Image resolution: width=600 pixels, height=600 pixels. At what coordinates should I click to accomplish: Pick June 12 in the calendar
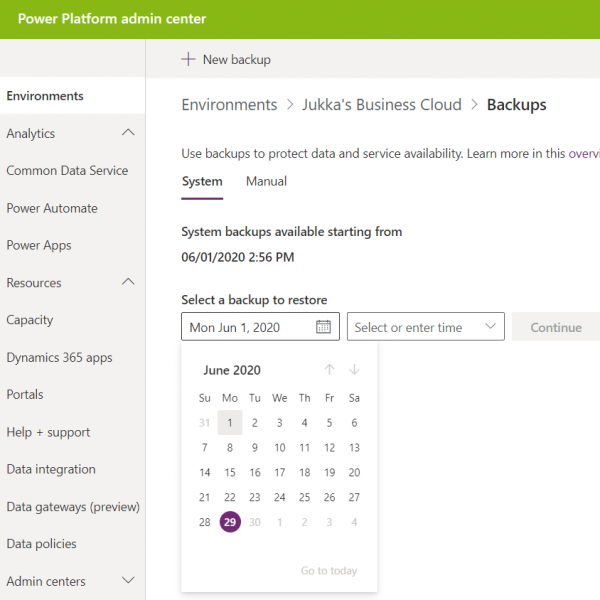(x=329, y=447)
